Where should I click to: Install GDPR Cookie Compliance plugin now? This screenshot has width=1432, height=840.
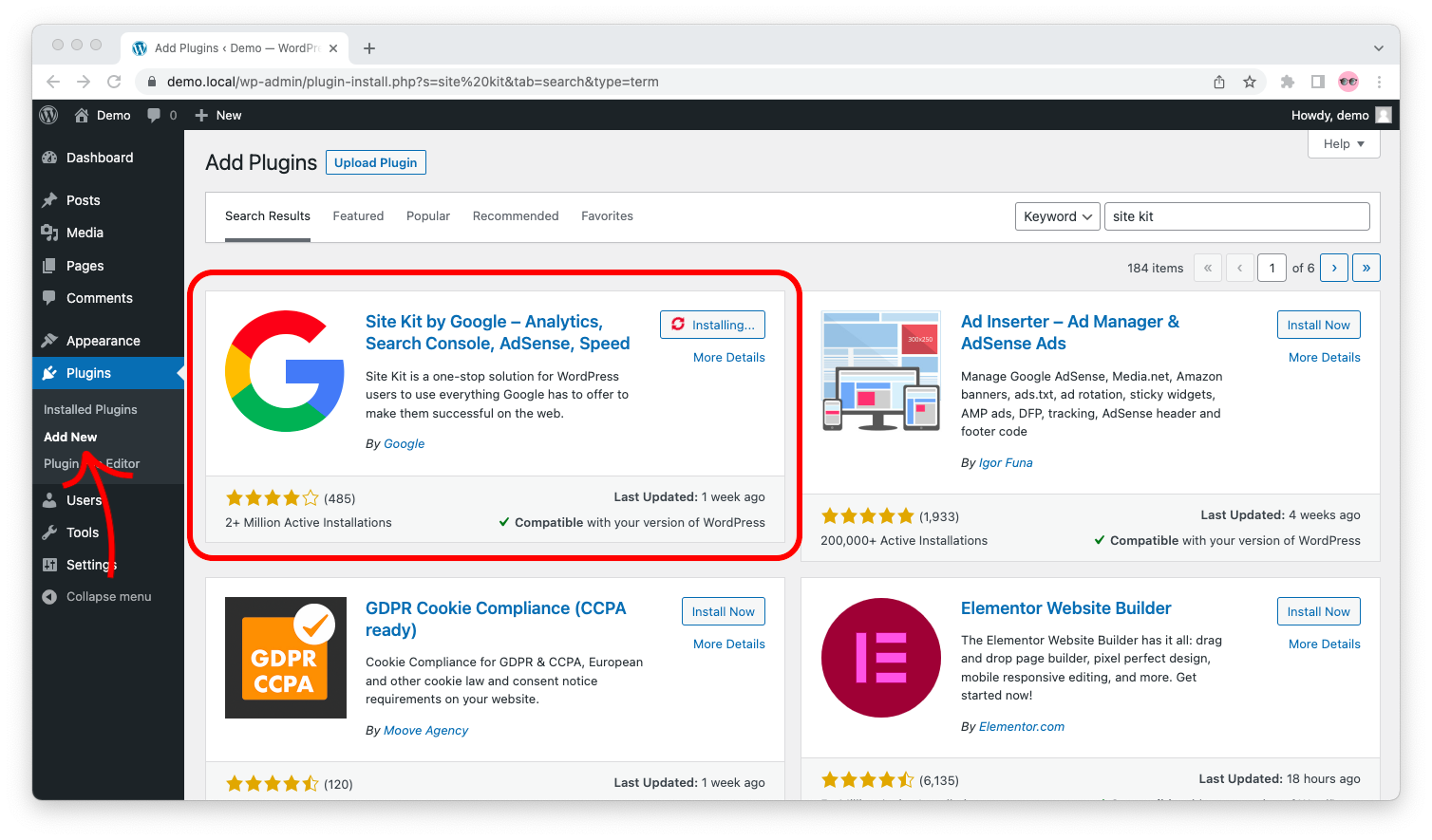tap(723, 611)
